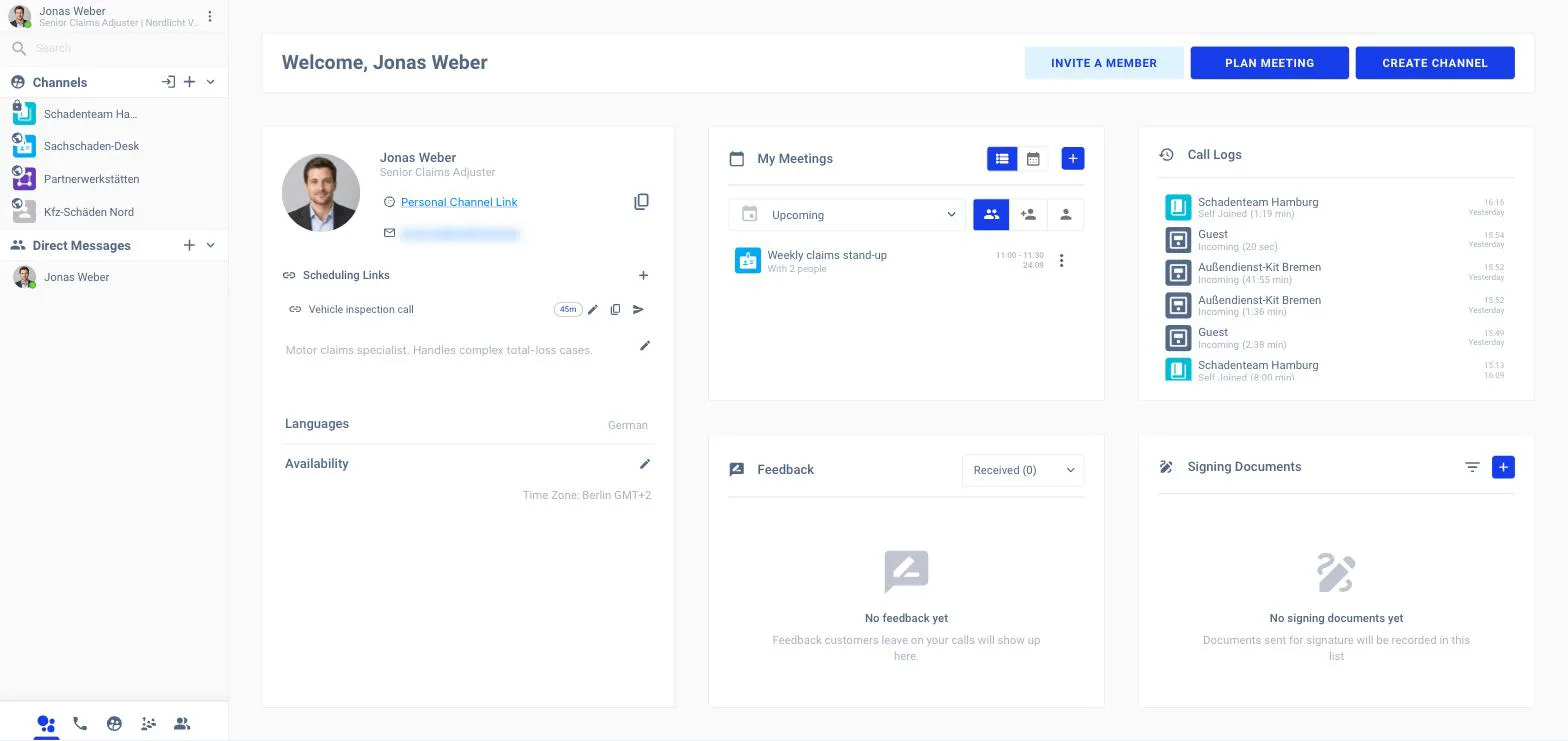Open the Personal Channel Link
The image size is (1568, 741).
(x=459, y=202)
